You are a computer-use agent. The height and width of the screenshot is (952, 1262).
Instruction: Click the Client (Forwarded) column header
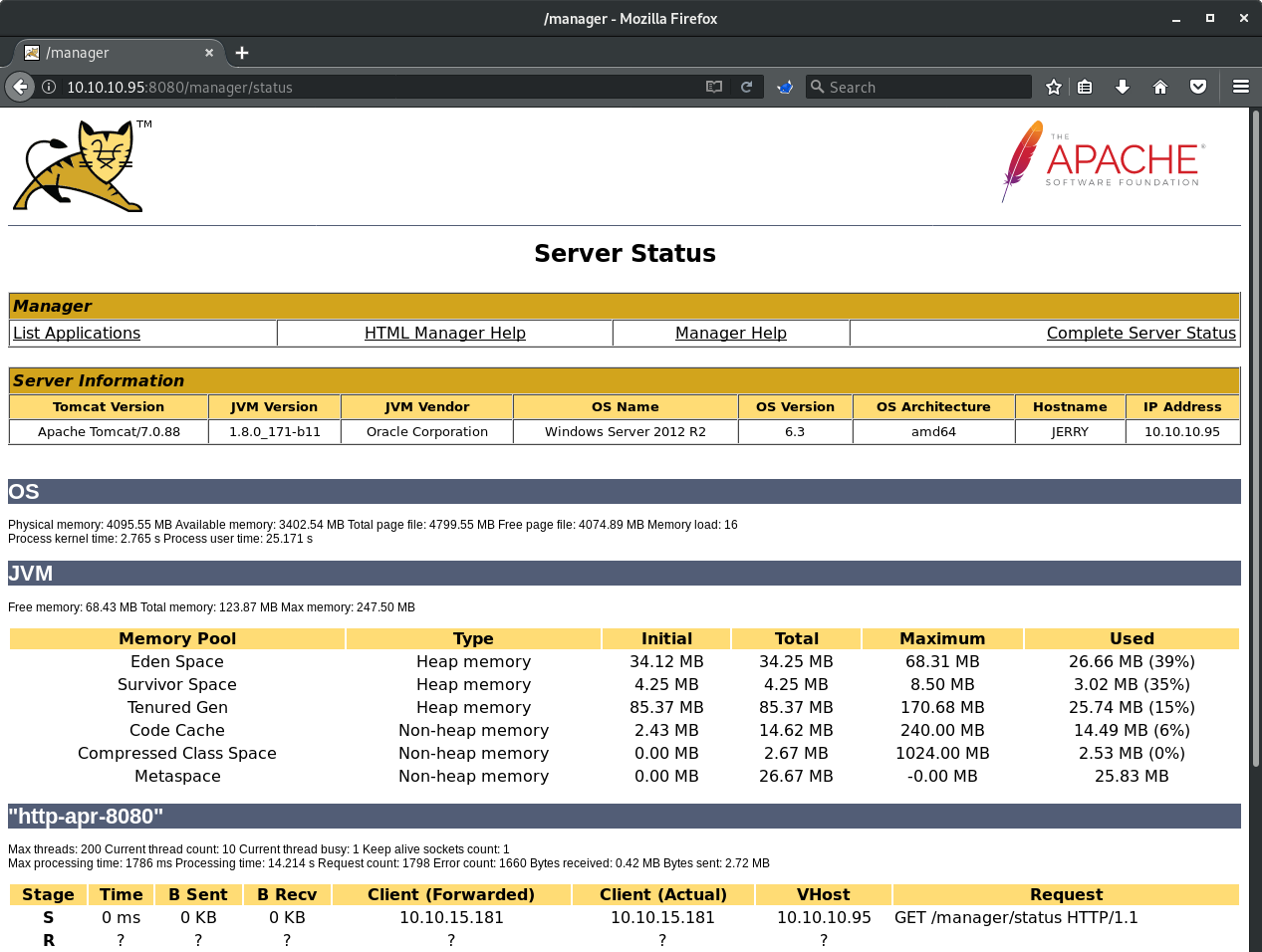451,894
